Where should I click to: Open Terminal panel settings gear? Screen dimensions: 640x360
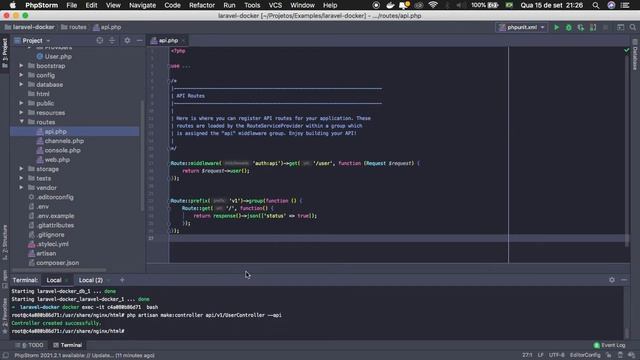pos(612,280)
